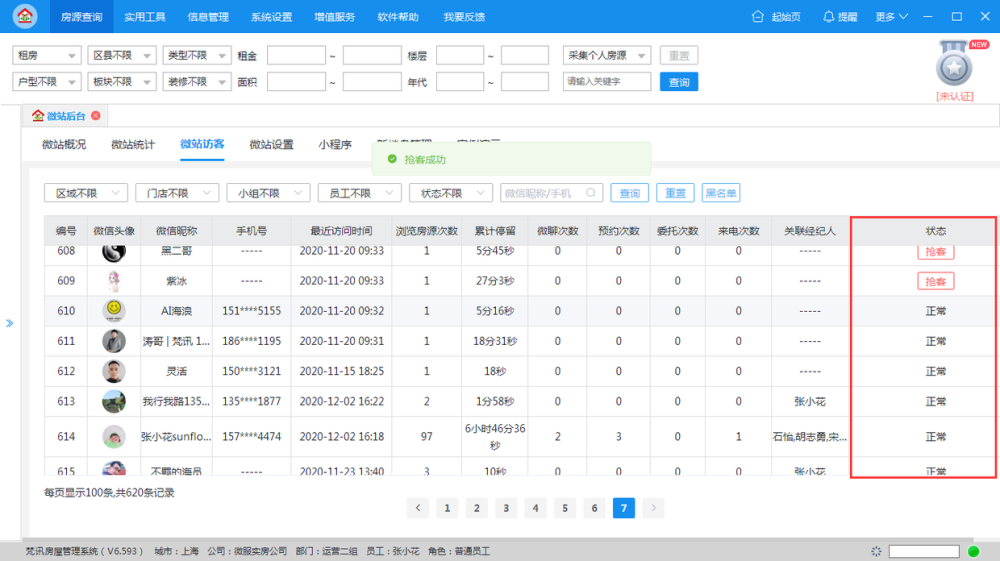Open the 门店不限 filter dropdown
1000x561 pixels.
coord(177,193)
